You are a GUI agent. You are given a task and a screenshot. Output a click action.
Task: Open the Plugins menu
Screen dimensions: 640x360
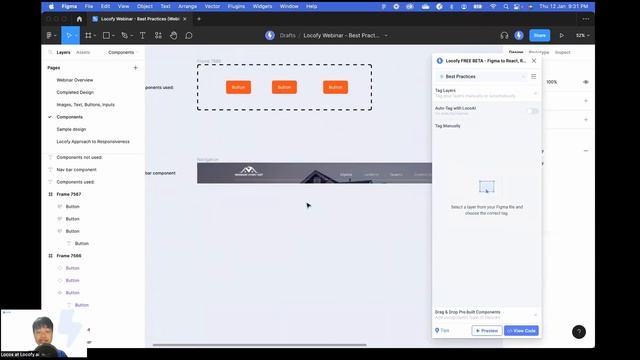(236, 7)
